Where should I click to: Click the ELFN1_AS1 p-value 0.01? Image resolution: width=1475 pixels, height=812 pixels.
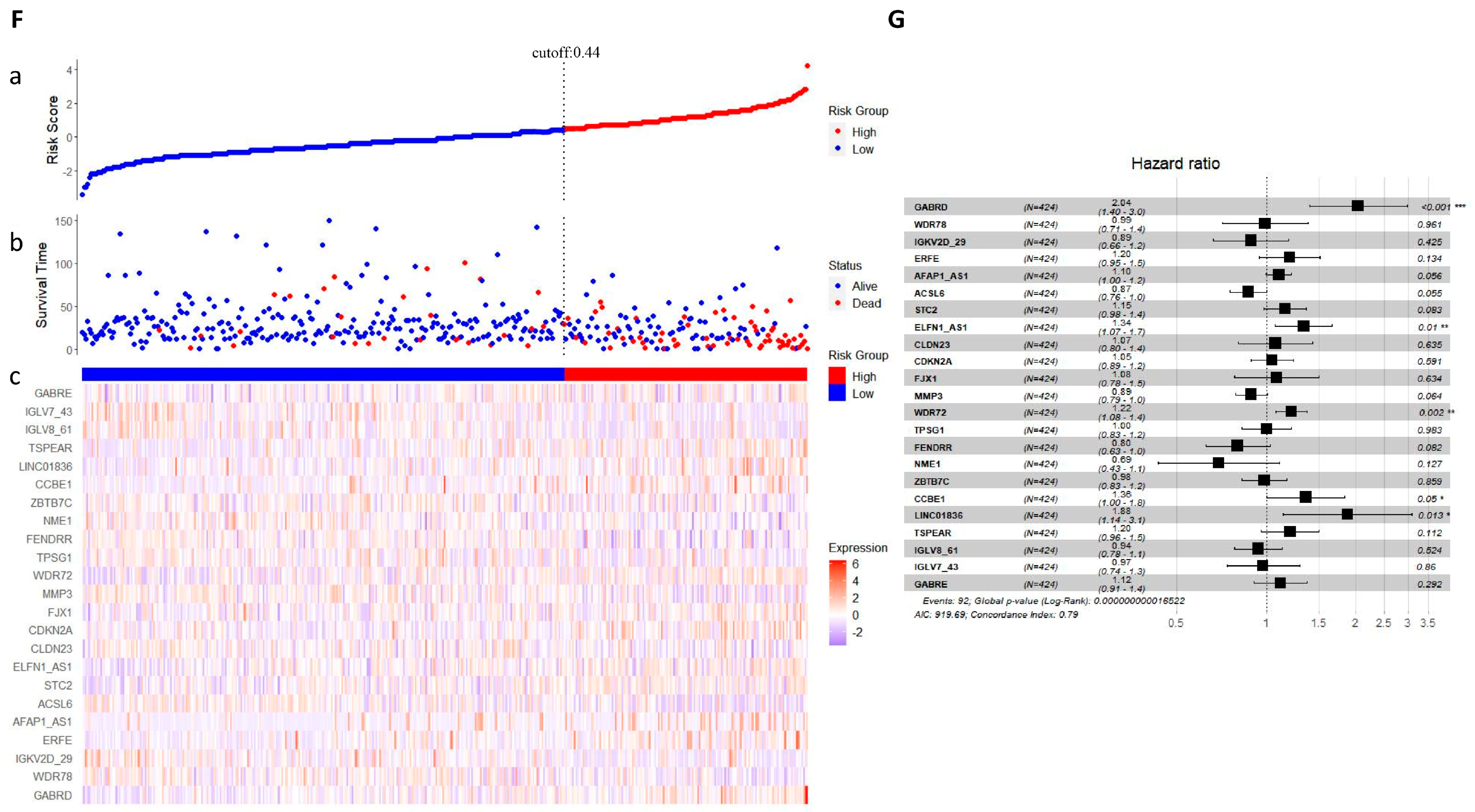click(x=1427, y=327)
